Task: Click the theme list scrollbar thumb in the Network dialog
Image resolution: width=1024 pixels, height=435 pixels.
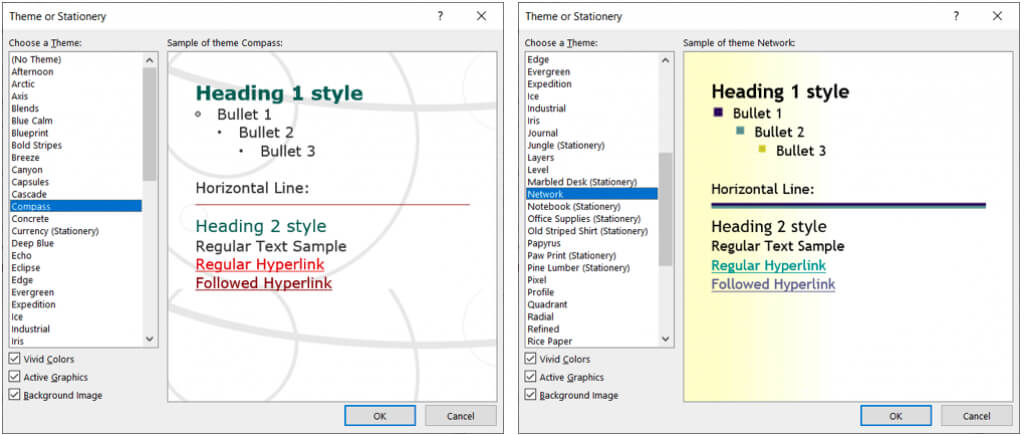Action: point(666,208)
